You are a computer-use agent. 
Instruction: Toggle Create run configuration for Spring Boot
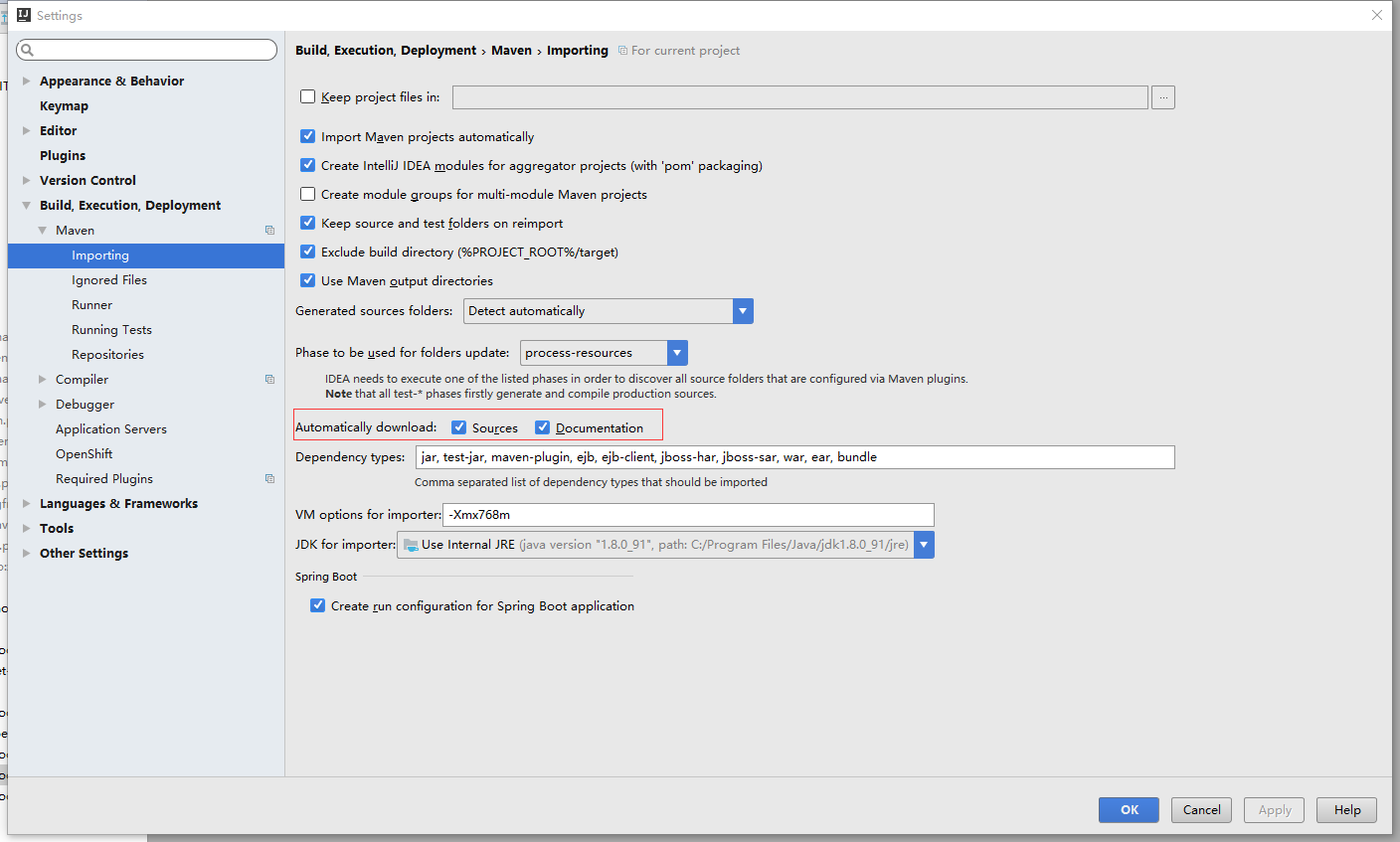(318, 605)
